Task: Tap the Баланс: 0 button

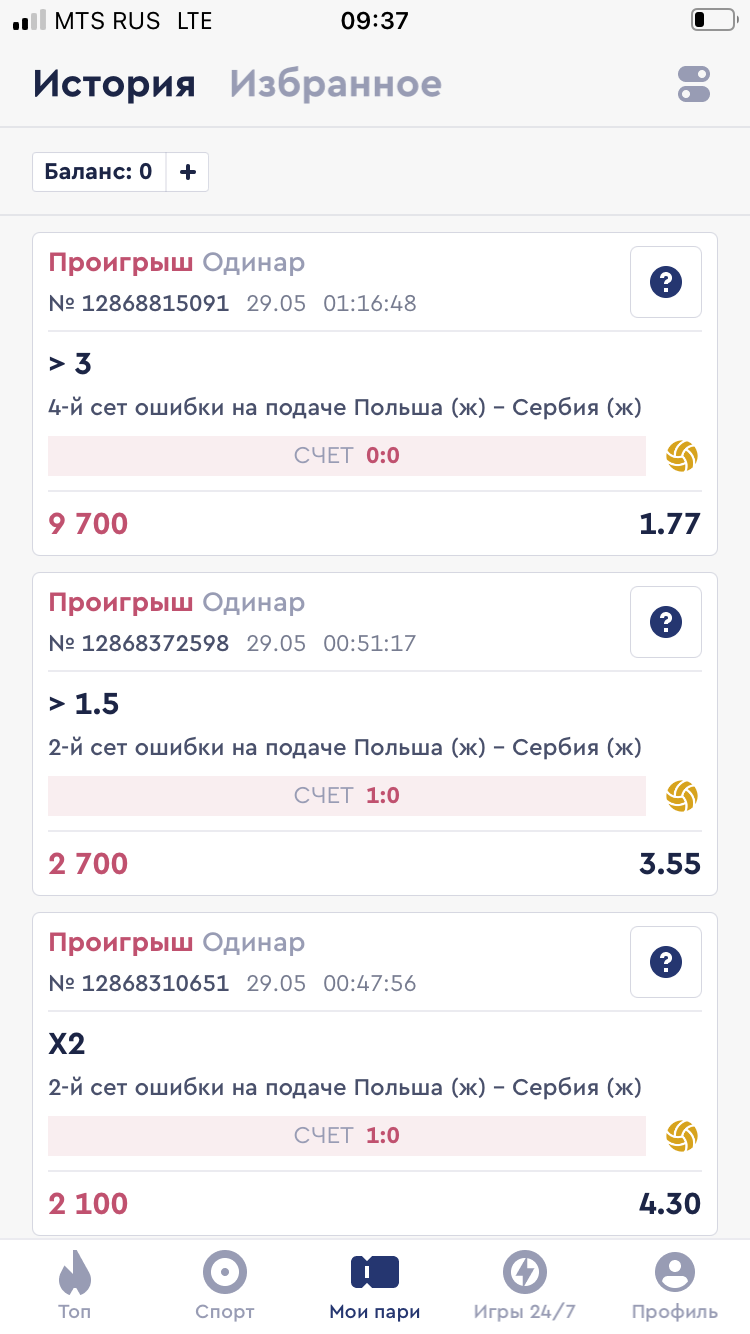Action: tap(98, 172)
